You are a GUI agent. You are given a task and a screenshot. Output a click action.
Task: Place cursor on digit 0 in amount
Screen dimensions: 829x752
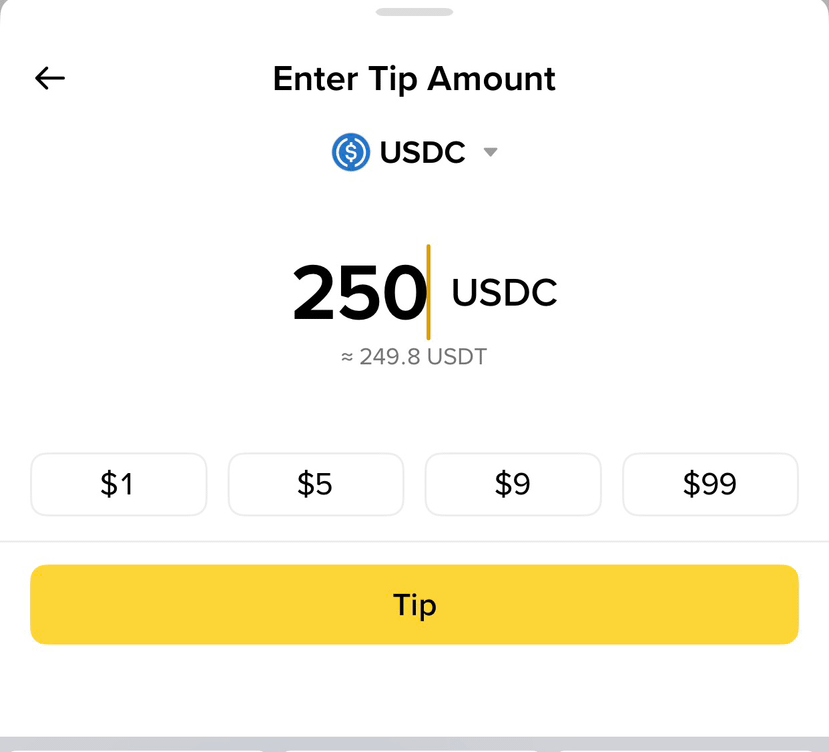[x=404, y=292]
